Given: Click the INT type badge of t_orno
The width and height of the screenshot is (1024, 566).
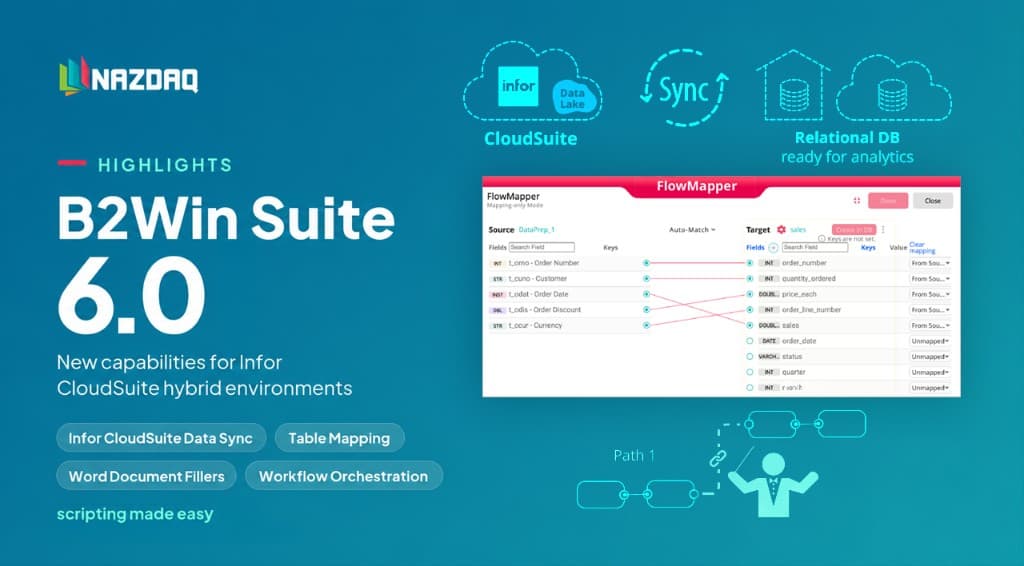Looking at the screenshot, I should tap(498, 263).
